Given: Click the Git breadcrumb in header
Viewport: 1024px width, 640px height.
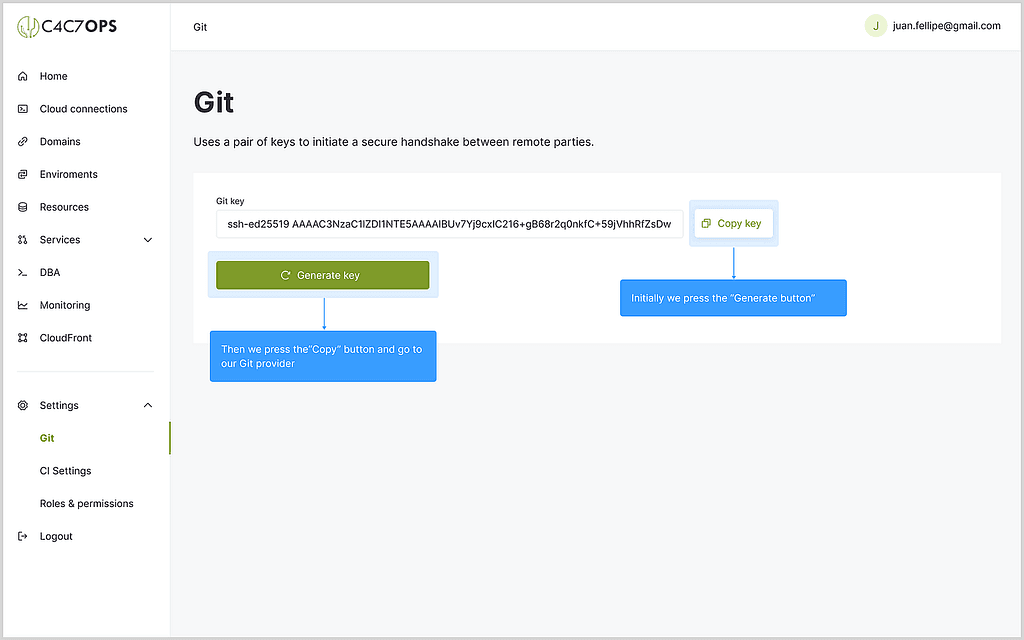Looking at the screenshot, I should (x=200, y=27).
